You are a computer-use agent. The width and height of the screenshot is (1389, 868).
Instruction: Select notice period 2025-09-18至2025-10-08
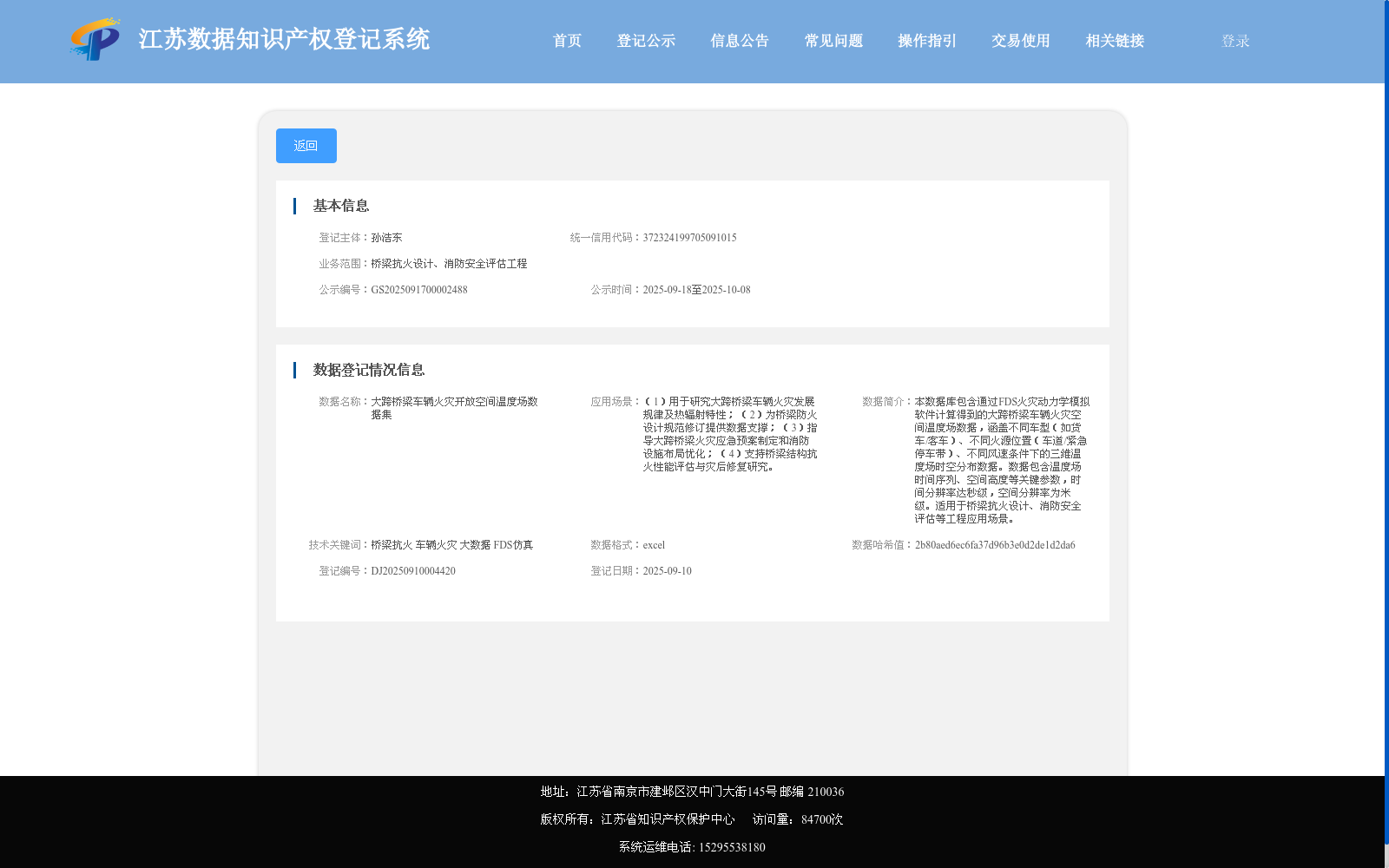[696, 290]
